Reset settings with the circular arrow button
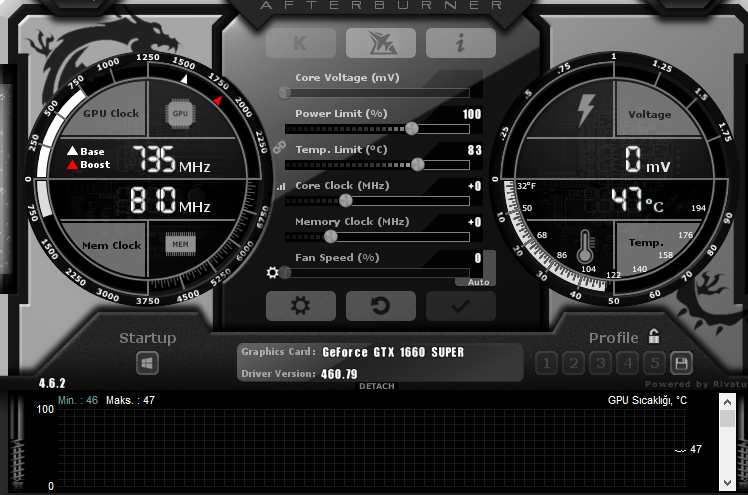 [381, 306]
